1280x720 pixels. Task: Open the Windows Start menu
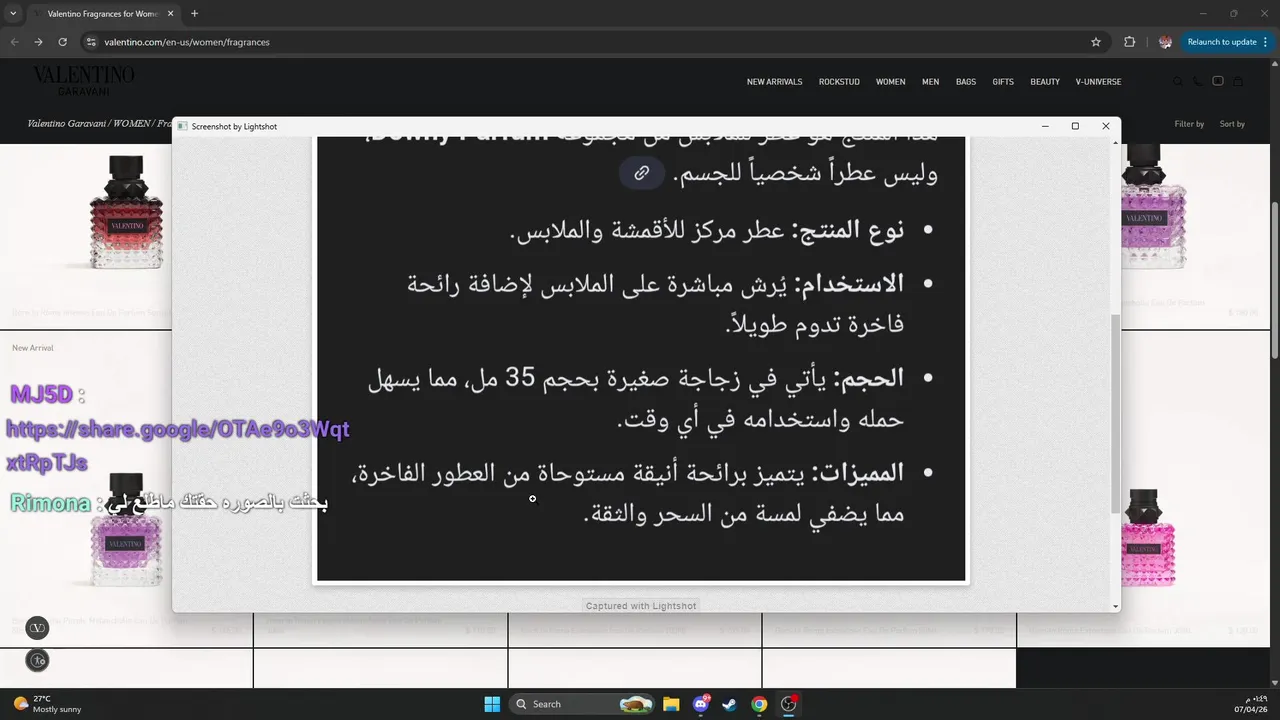[x=492, y=704]
